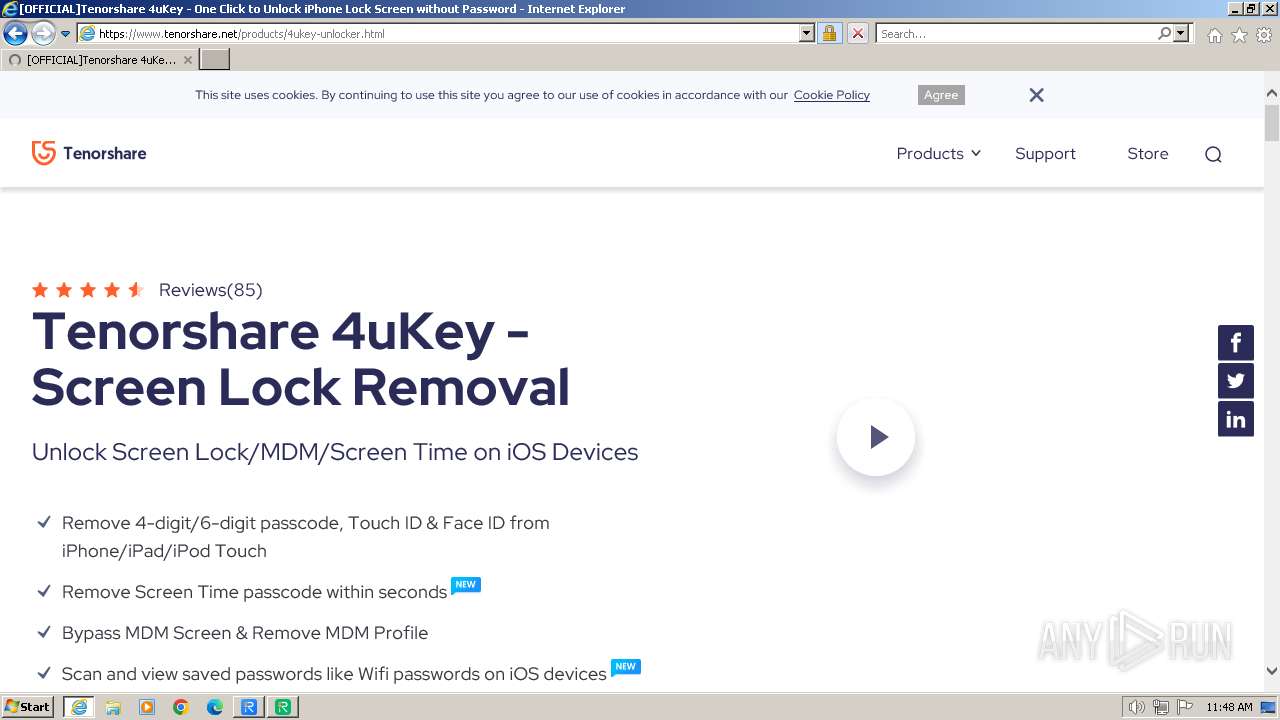Click into the IE Search box
The image size is (1280, 720).
(1015, 33)
